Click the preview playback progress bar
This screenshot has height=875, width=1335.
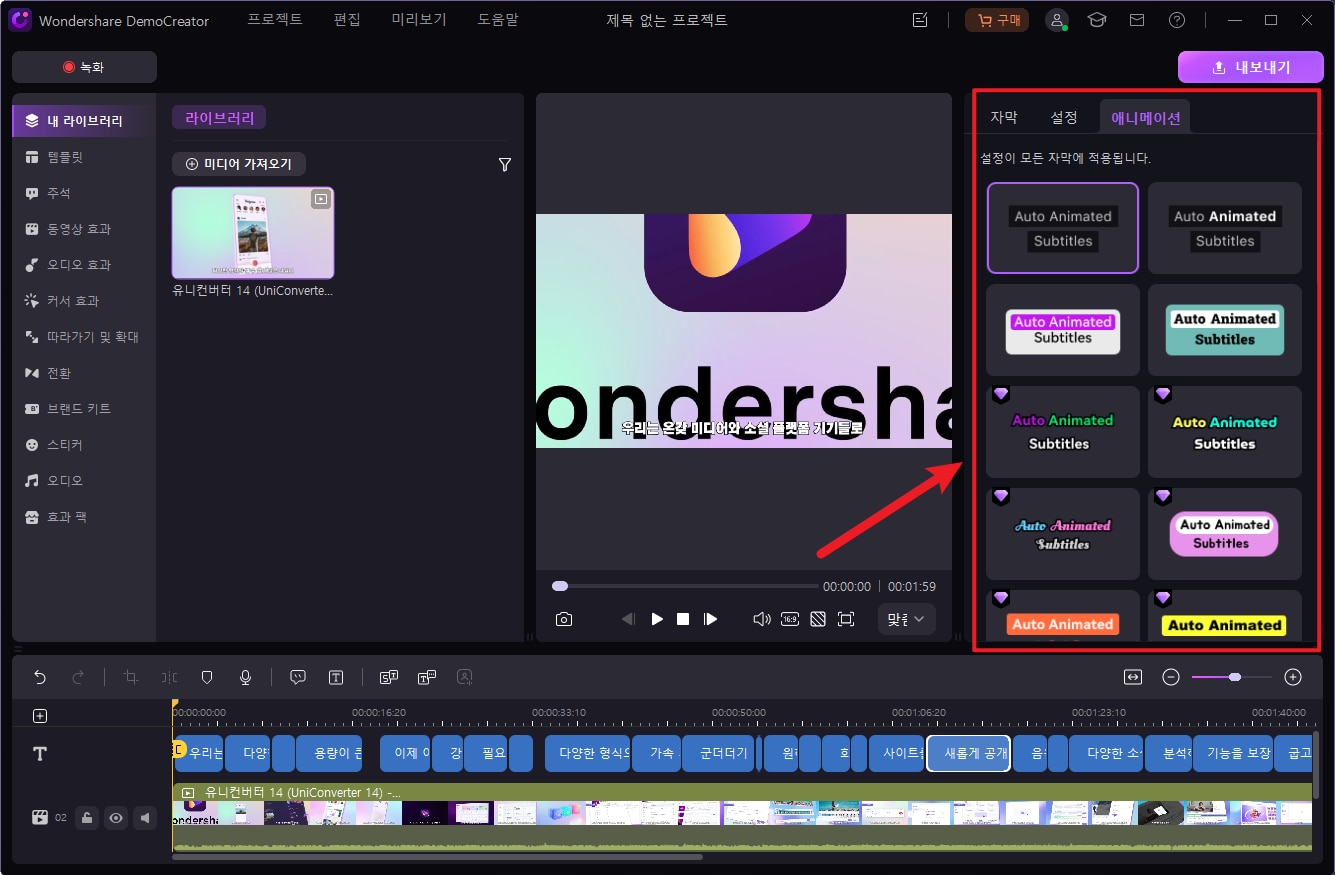coord(685,586)
